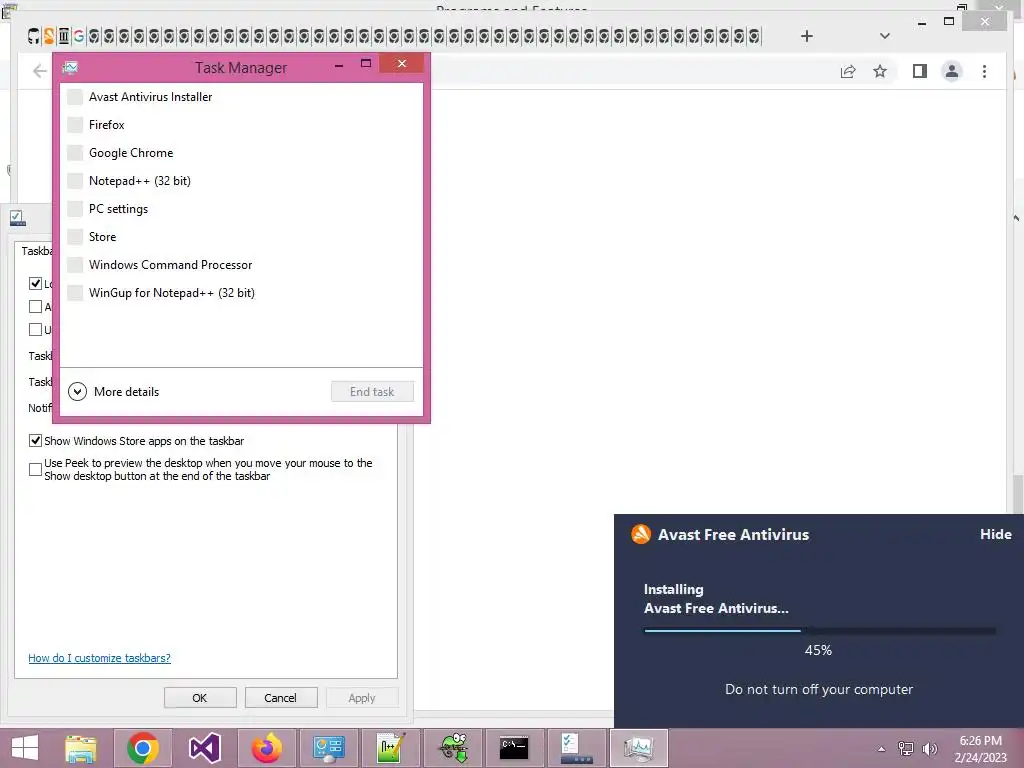Show hidden tray icons arrow
Image resolution: width=1024 pixels, height=768 pixels.
pyautogui.click(x=882, y=749)
